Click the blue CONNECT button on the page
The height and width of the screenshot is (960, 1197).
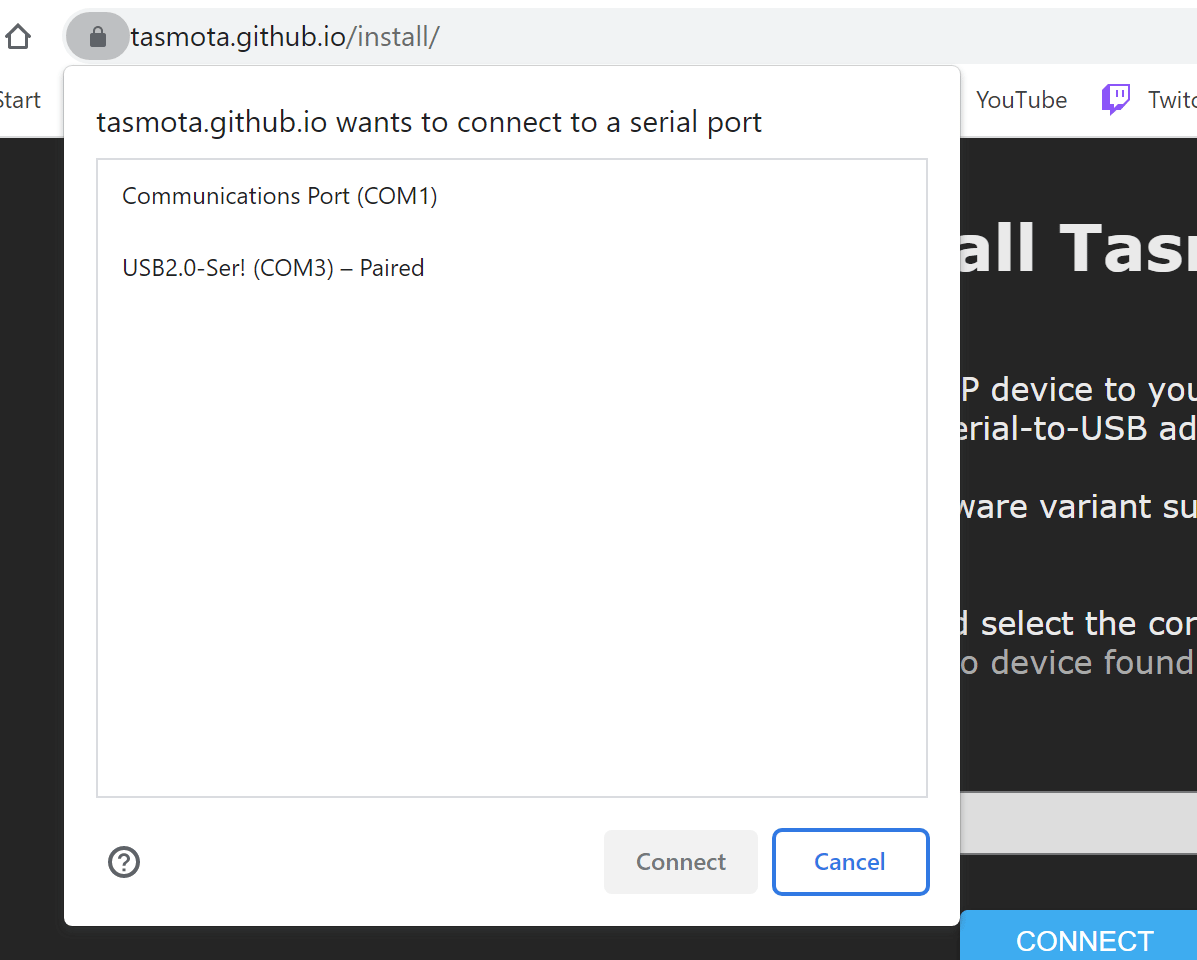click(x=1085, y=940)
